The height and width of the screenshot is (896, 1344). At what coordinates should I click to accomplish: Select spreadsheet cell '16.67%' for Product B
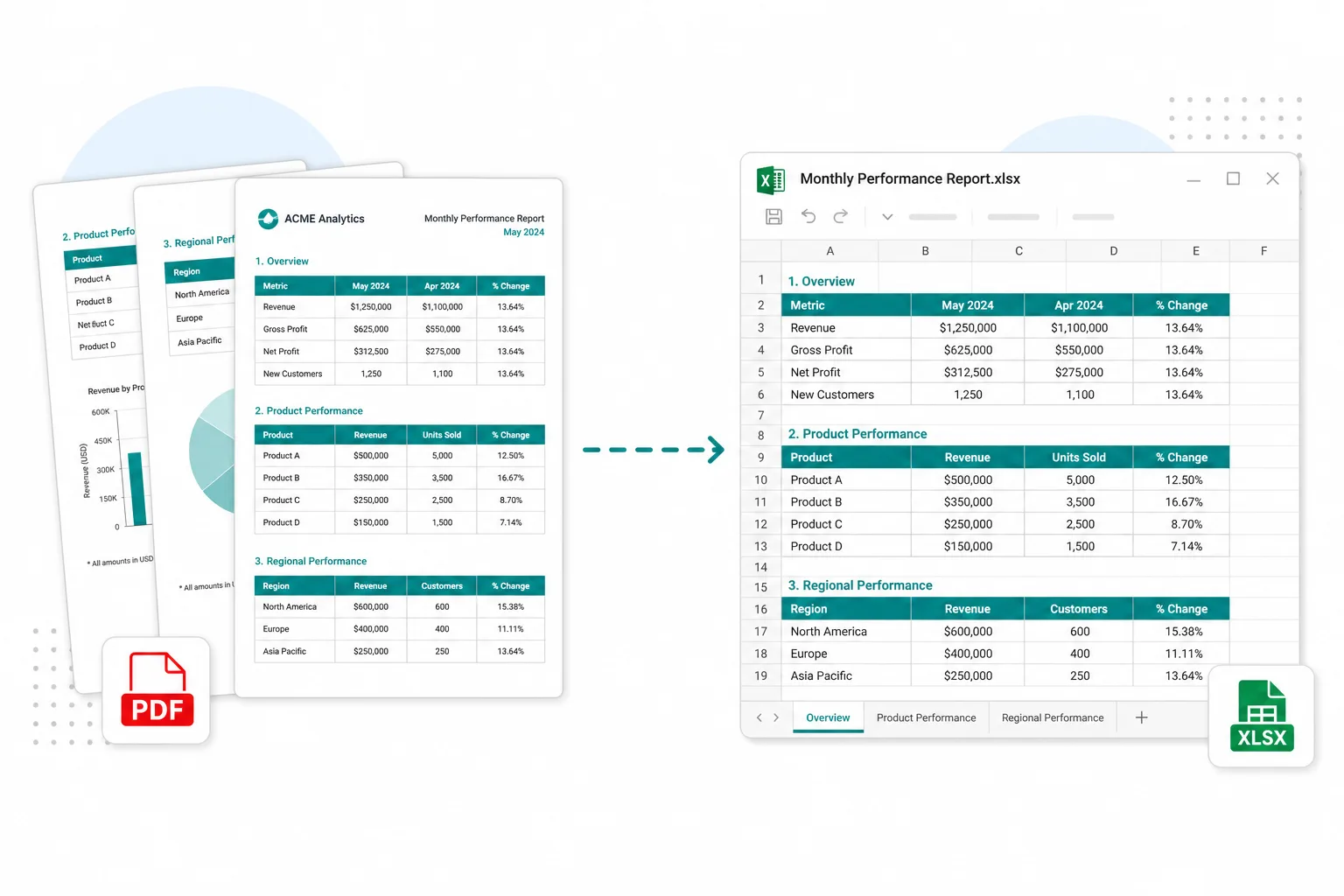click(x=1181, y=502)
